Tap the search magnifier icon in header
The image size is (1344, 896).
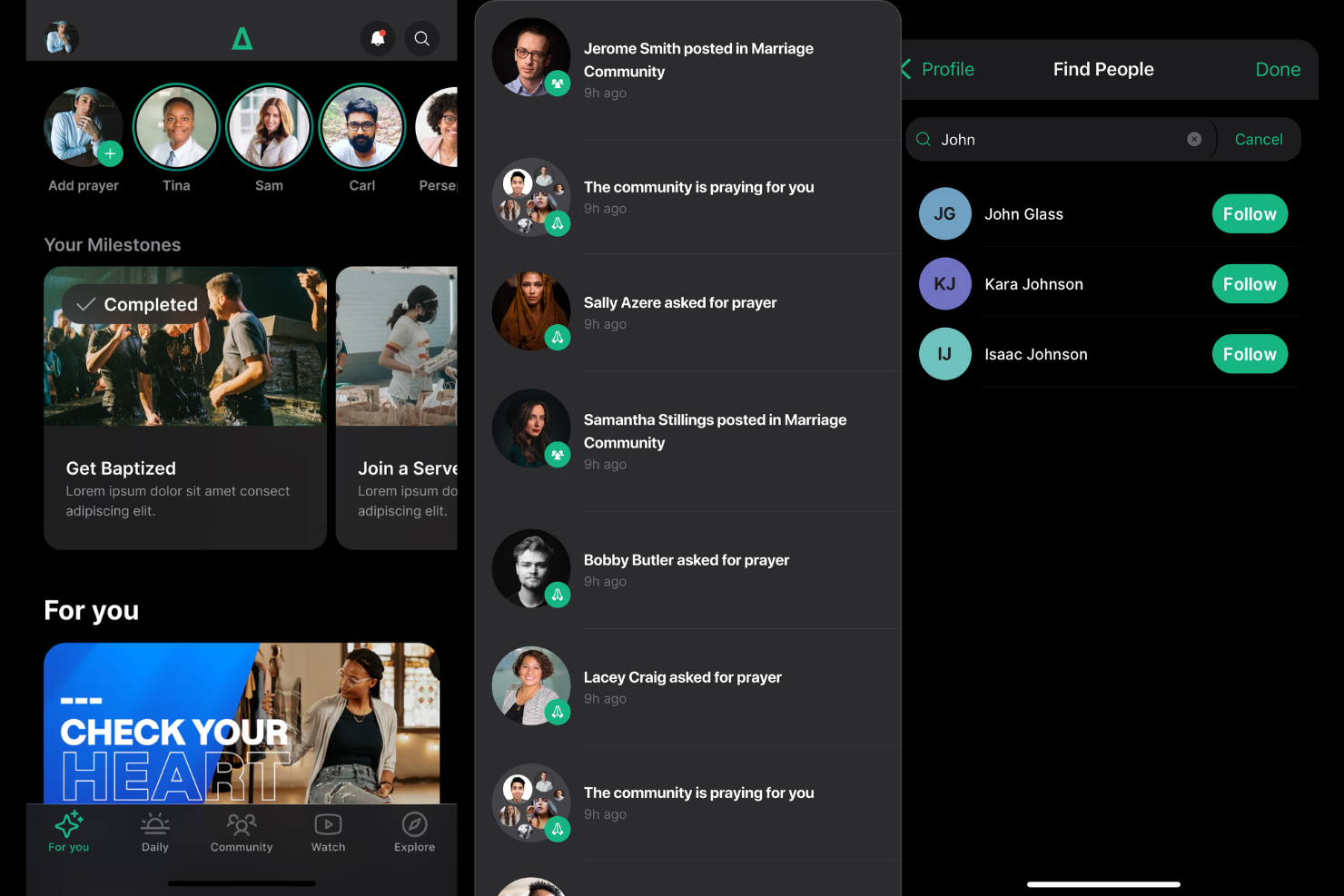click(422, 38)
